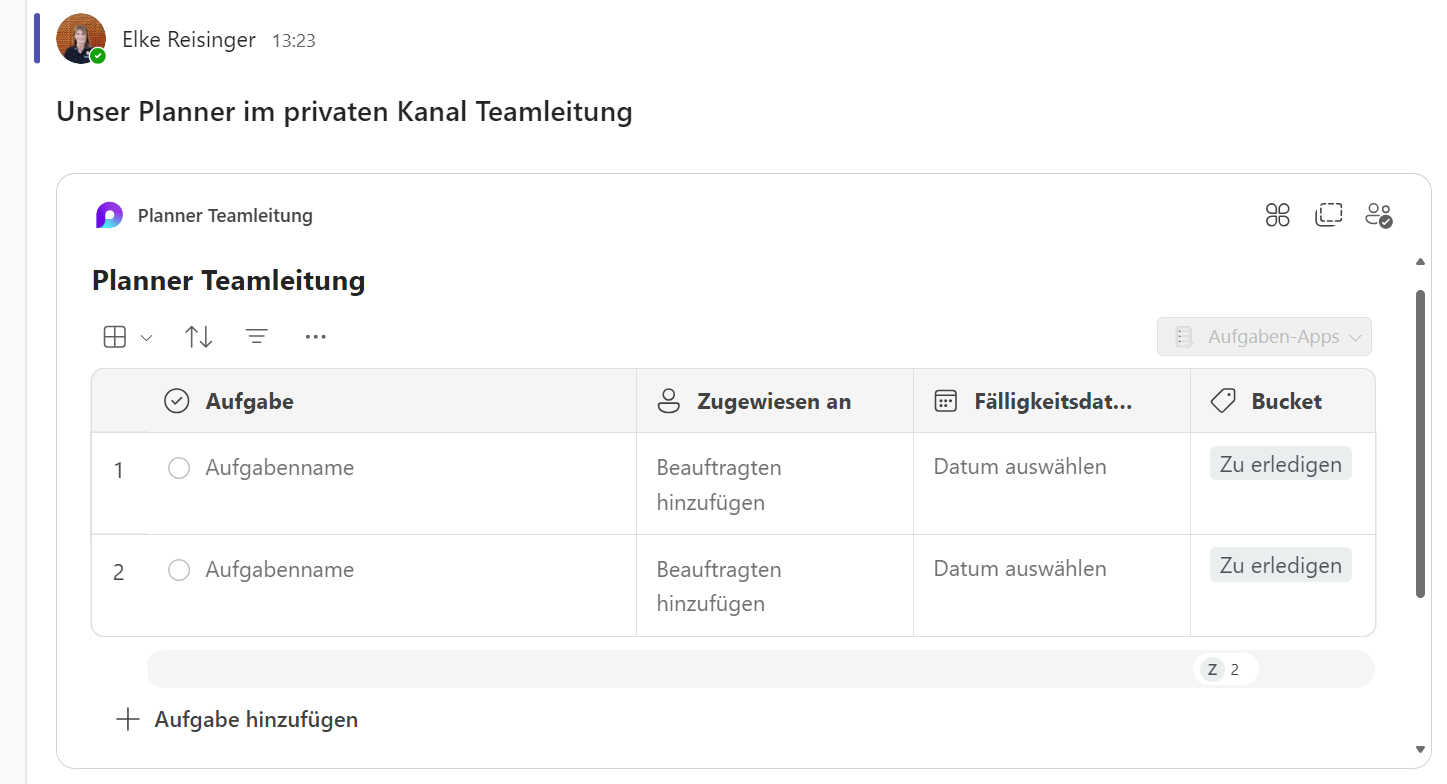The width and height of the screenshot is (1447, 784).
Task: Click the scroll down arrow of the card
Action: pos(1420,749)
